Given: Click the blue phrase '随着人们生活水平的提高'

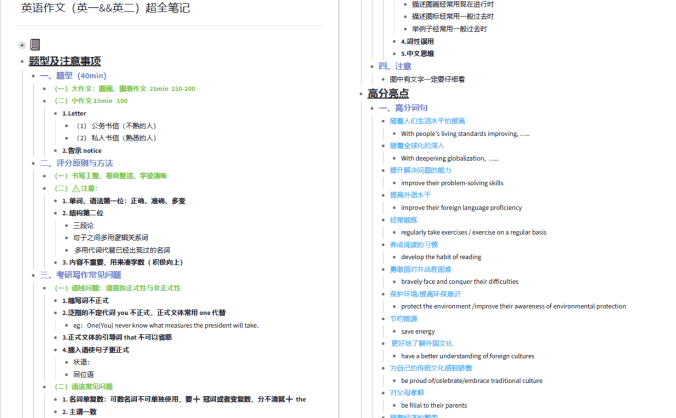Looking at the screenshot, I should pyautogui.click(x=427, y=121).
